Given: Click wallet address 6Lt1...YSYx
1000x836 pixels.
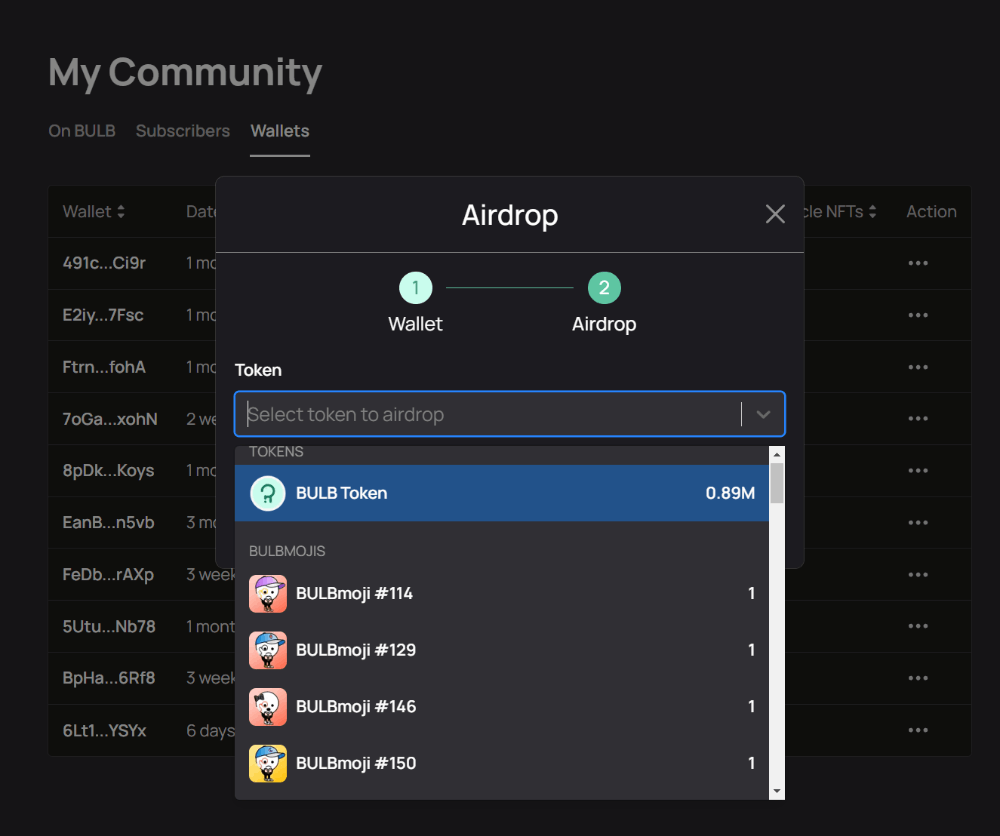Looking at the screenshot, I should (105, 730).
